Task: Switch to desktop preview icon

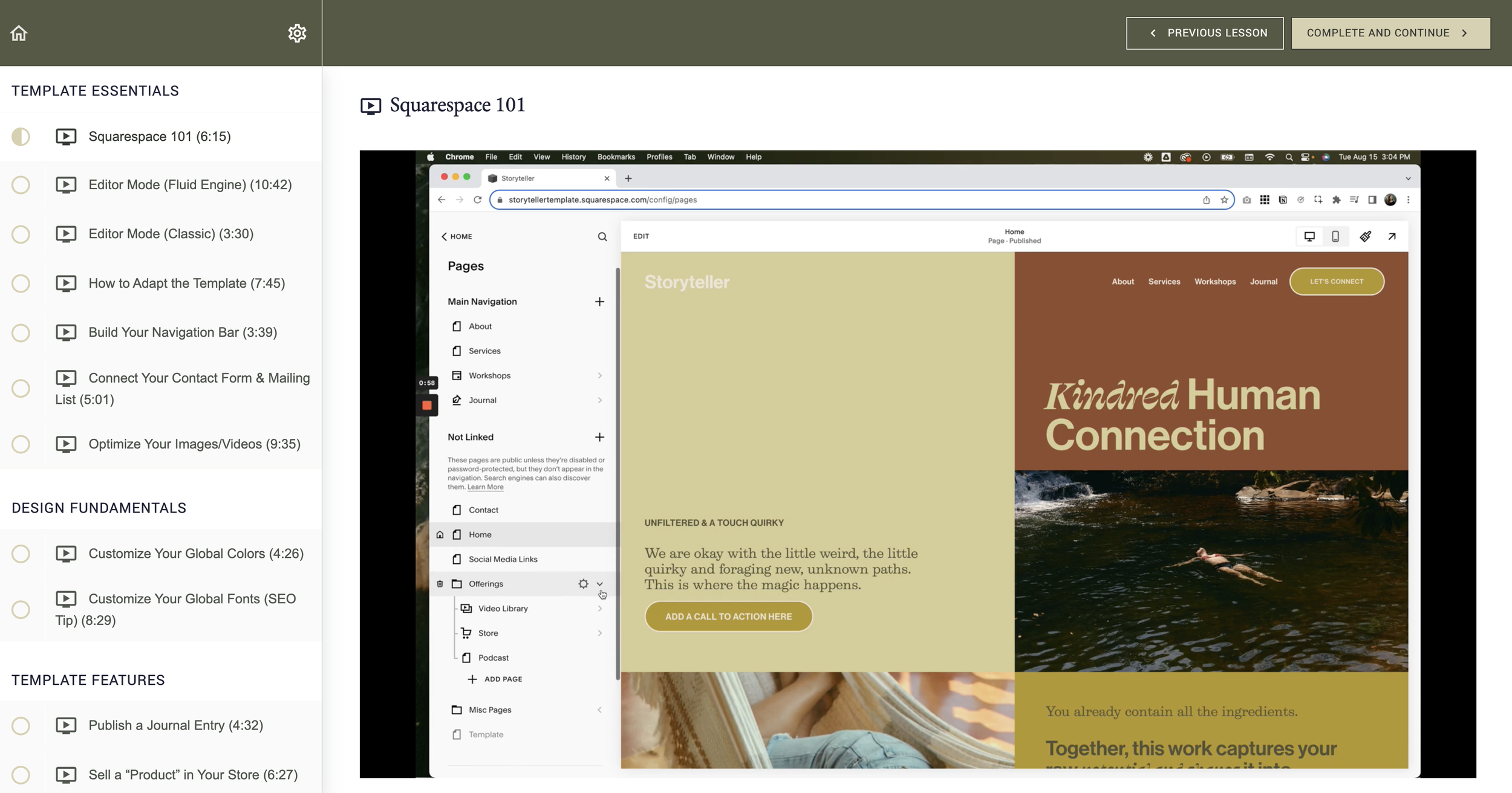Action: (1309, 236)
